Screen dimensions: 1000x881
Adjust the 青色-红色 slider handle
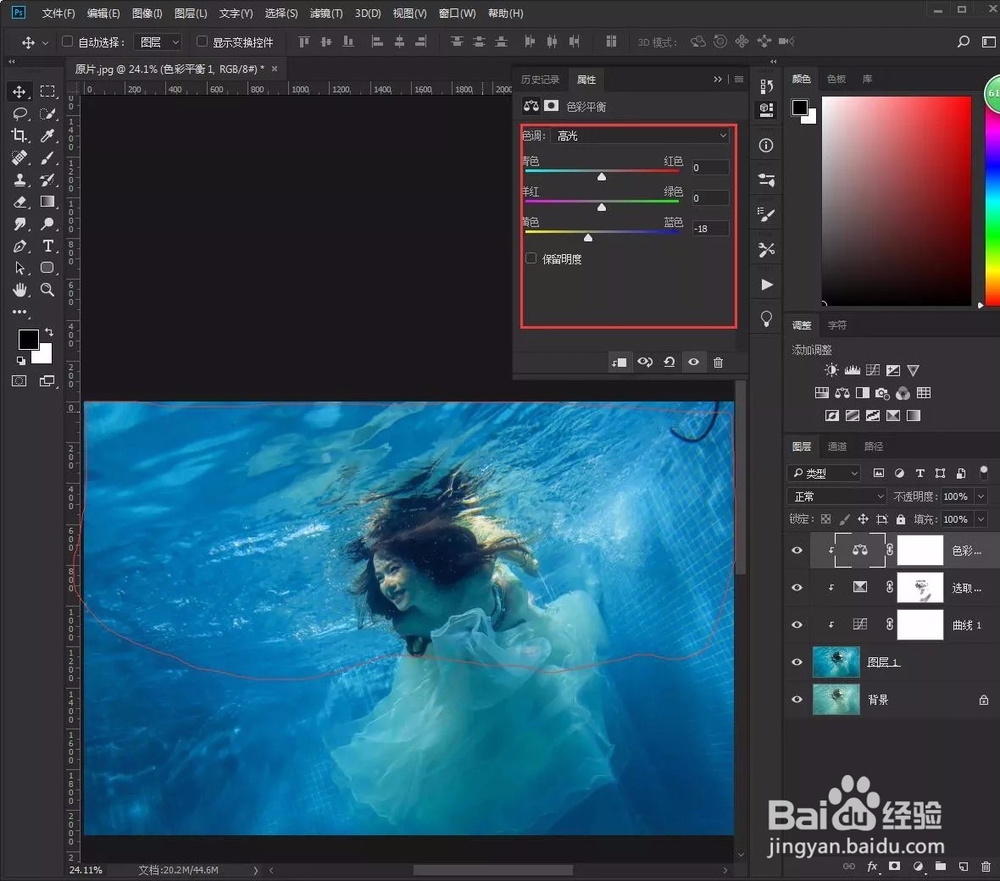[601, 177]
